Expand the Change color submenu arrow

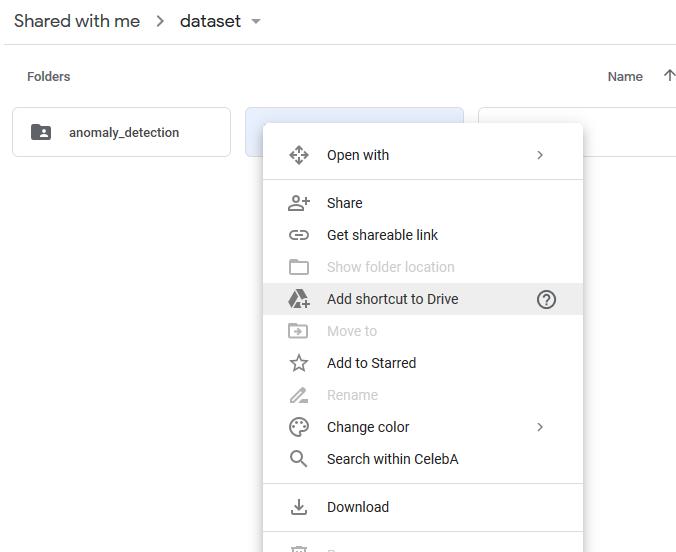point(540,427)
